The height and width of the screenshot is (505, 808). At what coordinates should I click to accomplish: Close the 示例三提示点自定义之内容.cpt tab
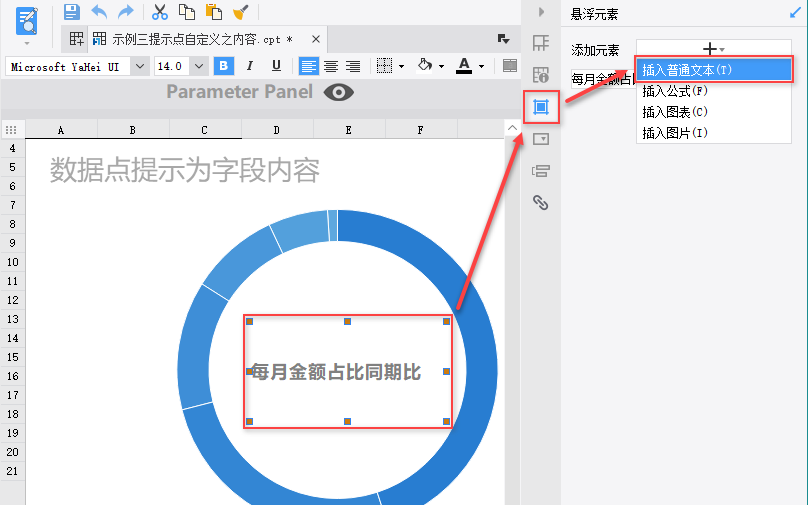316,39
